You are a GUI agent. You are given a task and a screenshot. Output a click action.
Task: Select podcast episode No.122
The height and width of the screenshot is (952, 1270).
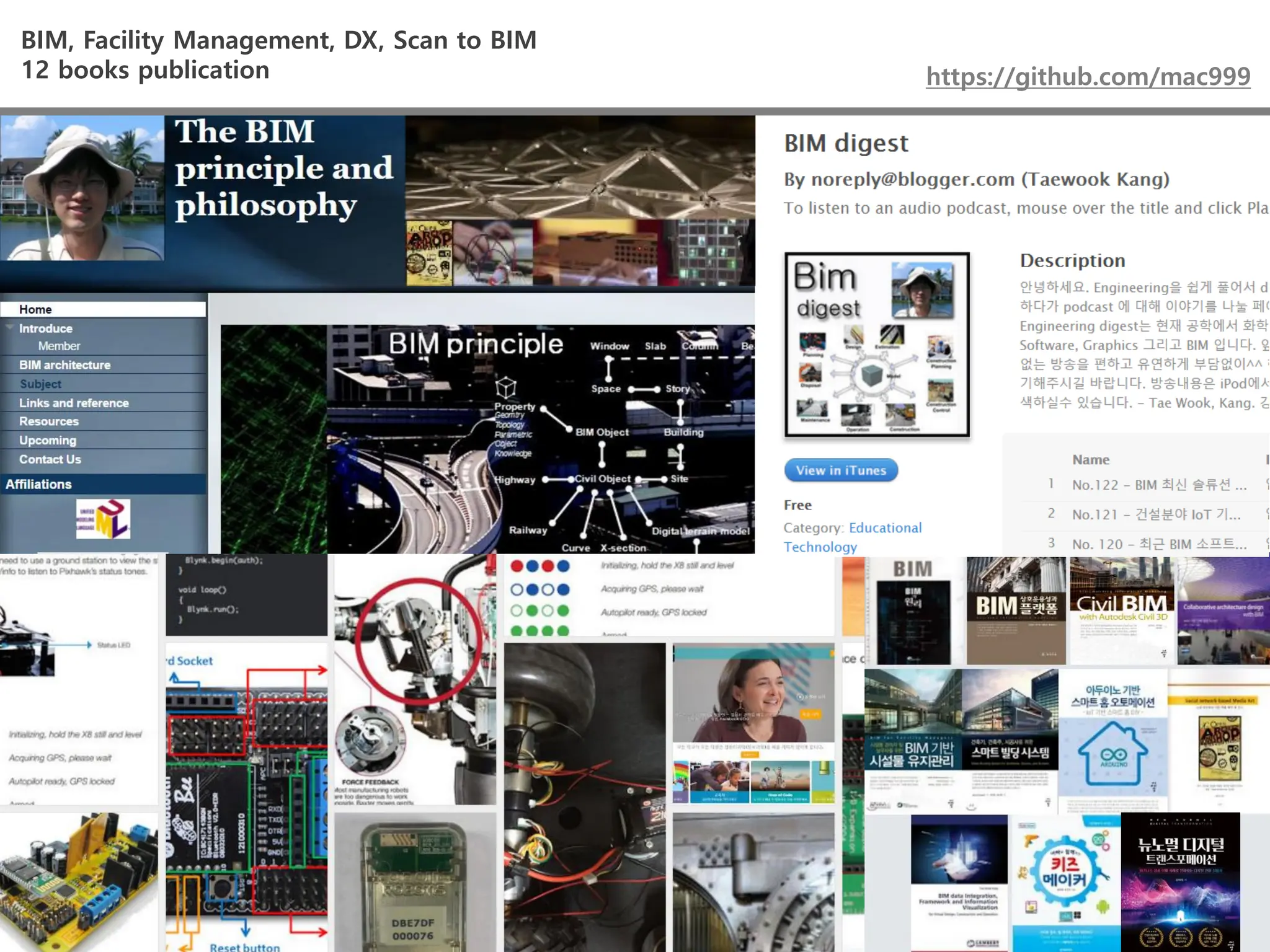click(1158, 485)
